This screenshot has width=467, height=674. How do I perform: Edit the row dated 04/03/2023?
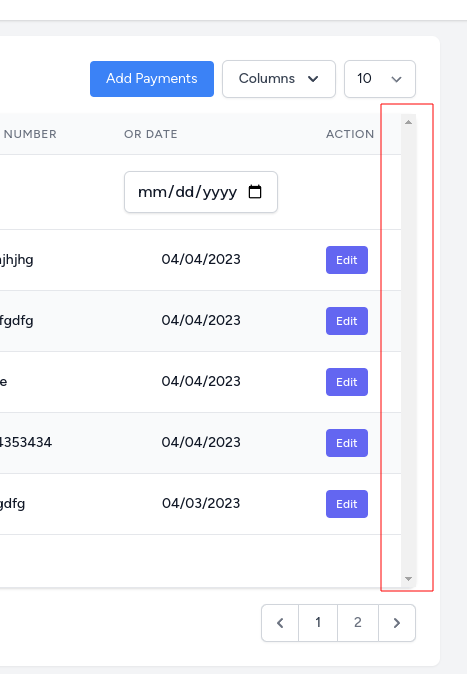point(347,504)
